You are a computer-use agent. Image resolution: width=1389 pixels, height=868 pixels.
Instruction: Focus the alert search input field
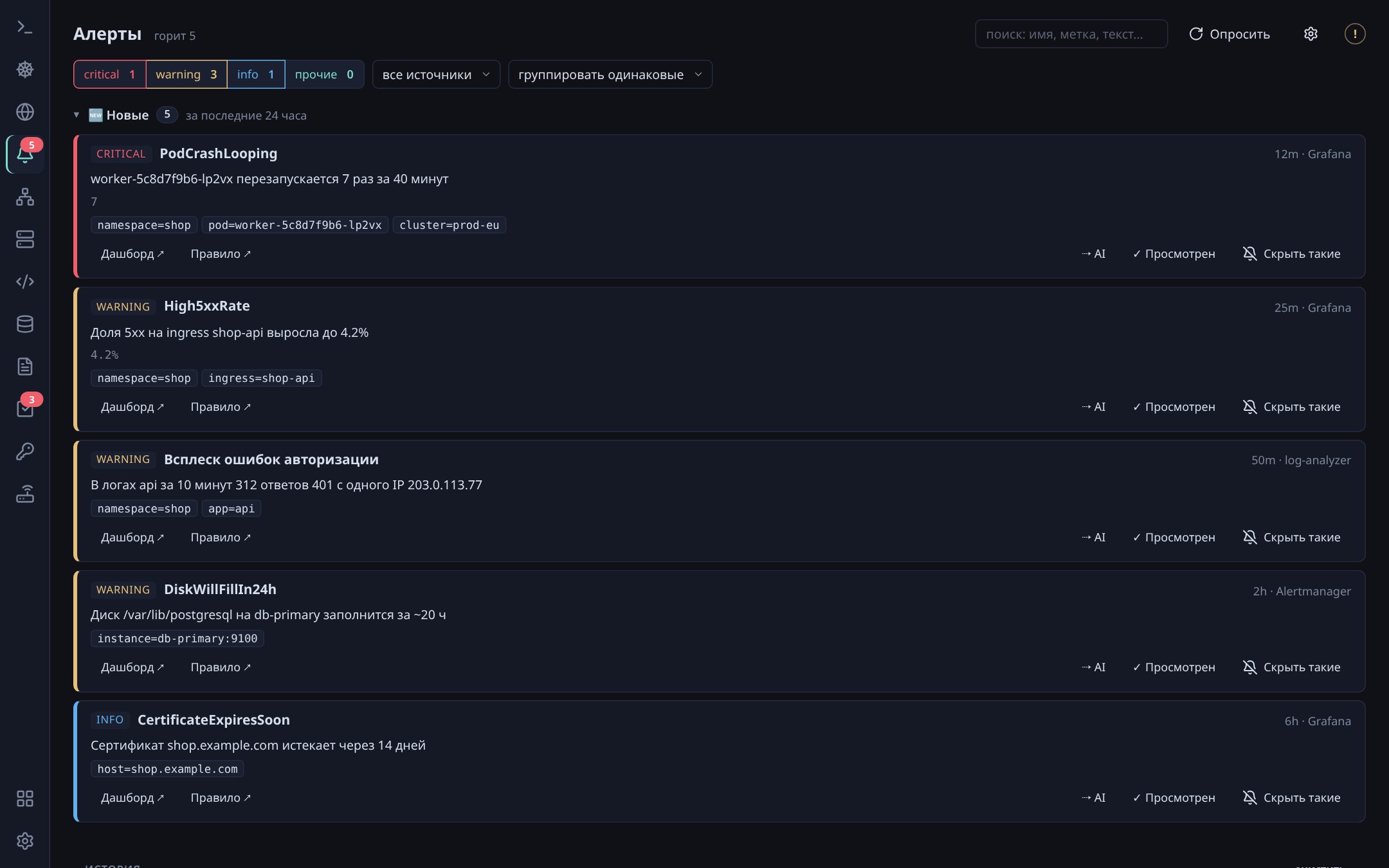(1071, 33)
